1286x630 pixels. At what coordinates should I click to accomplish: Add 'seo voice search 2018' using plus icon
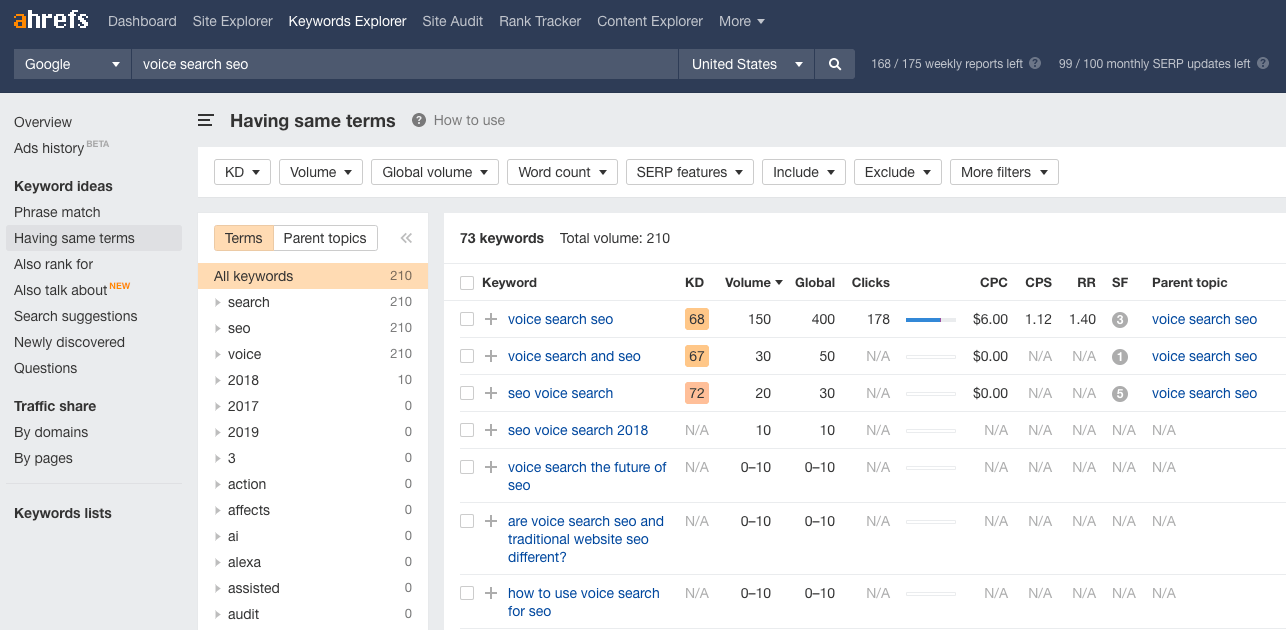point(491,431)
